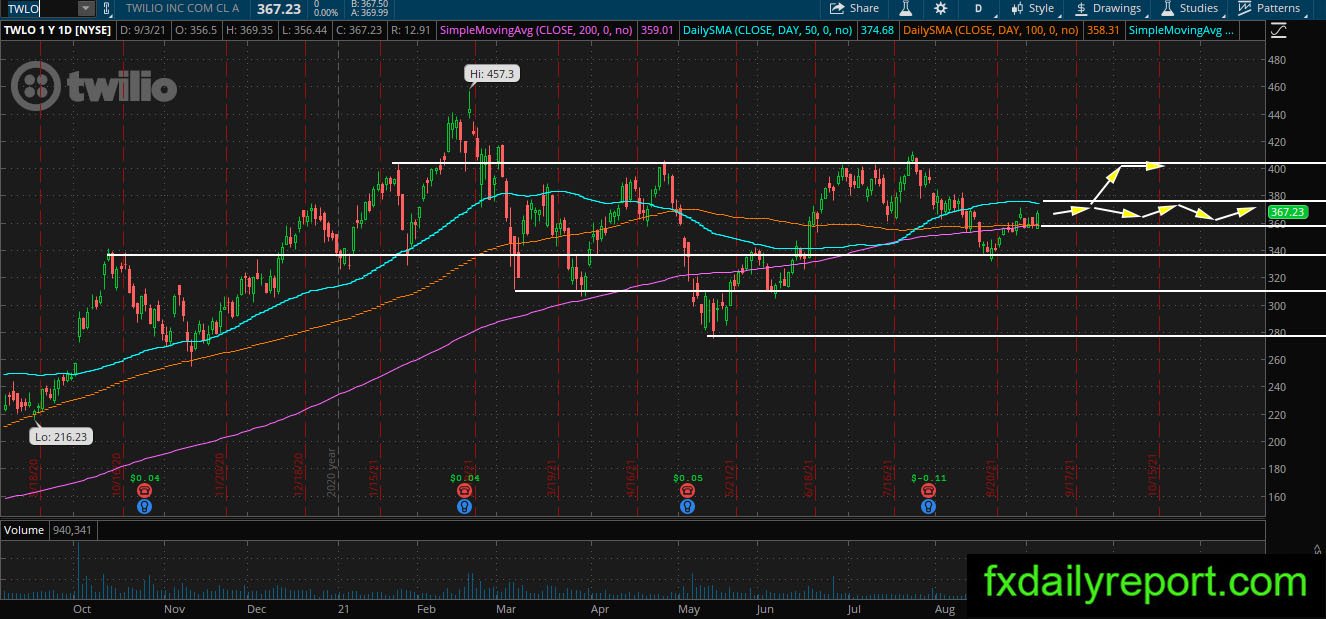This screenshot has width=1326, height=619.
Task: Open the Studies menu
Action: click(1190, 8)
